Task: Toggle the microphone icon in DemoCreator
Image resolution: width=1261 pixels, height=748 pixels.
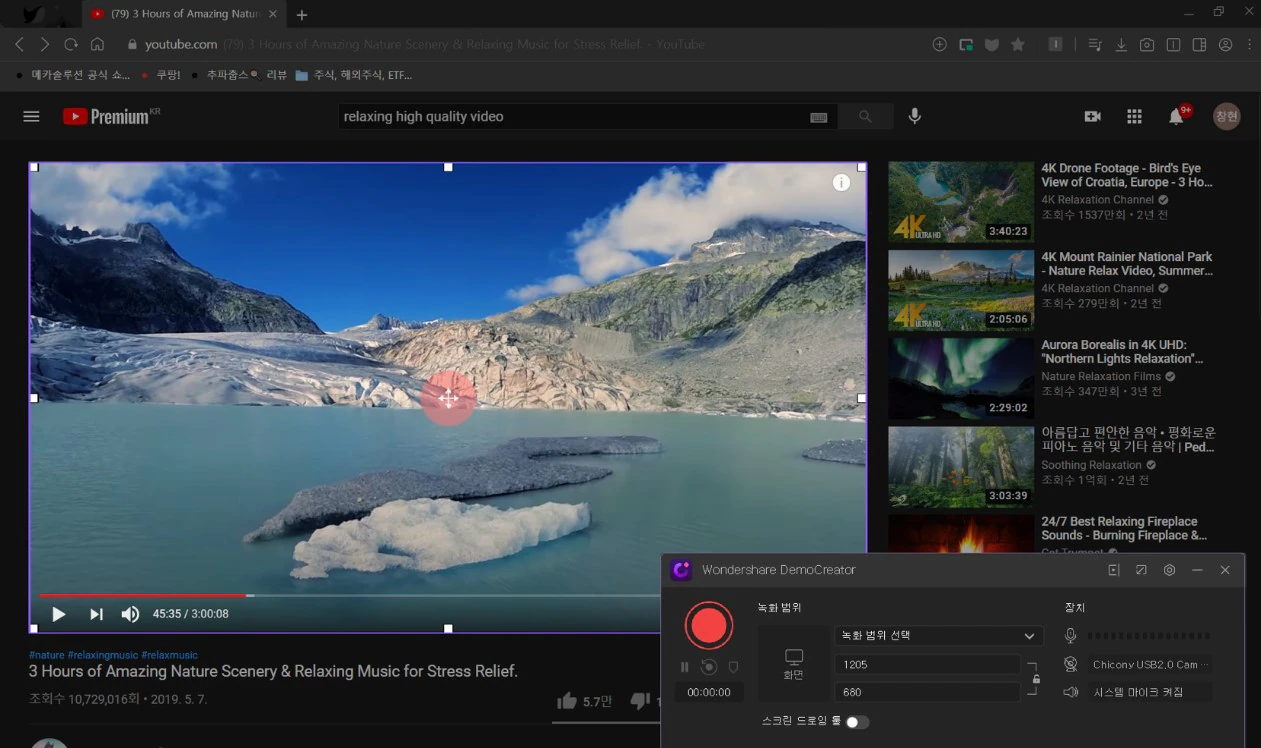Action: click(1071, 636)
